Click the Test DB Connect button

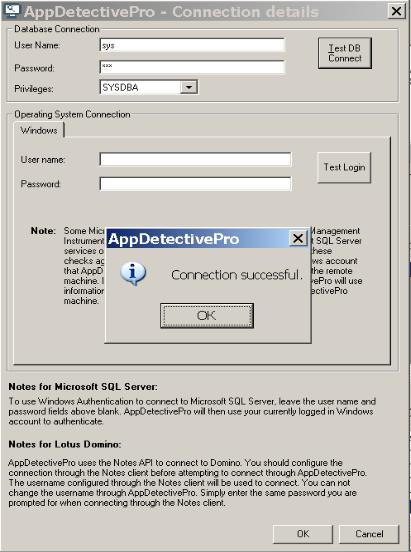tap(345, 53)
